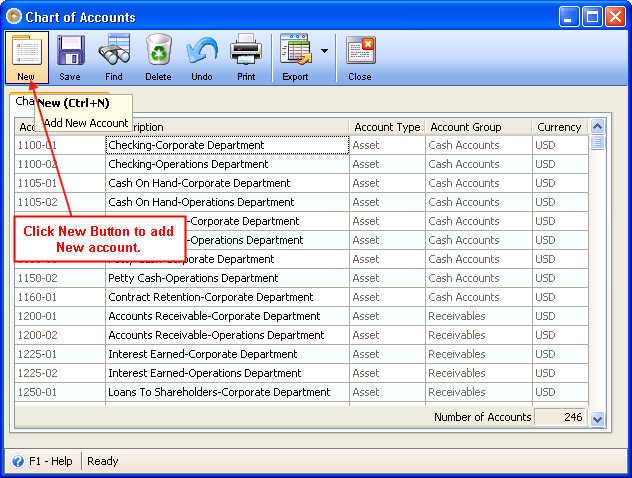Open Find with the binoculars icon
This screenshot has height=478, width=632.
[114, 50]
